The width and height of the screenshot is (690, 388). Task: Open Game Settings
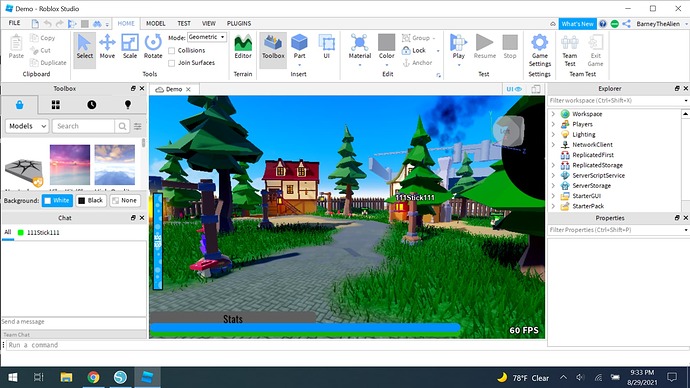coord(540,51)
